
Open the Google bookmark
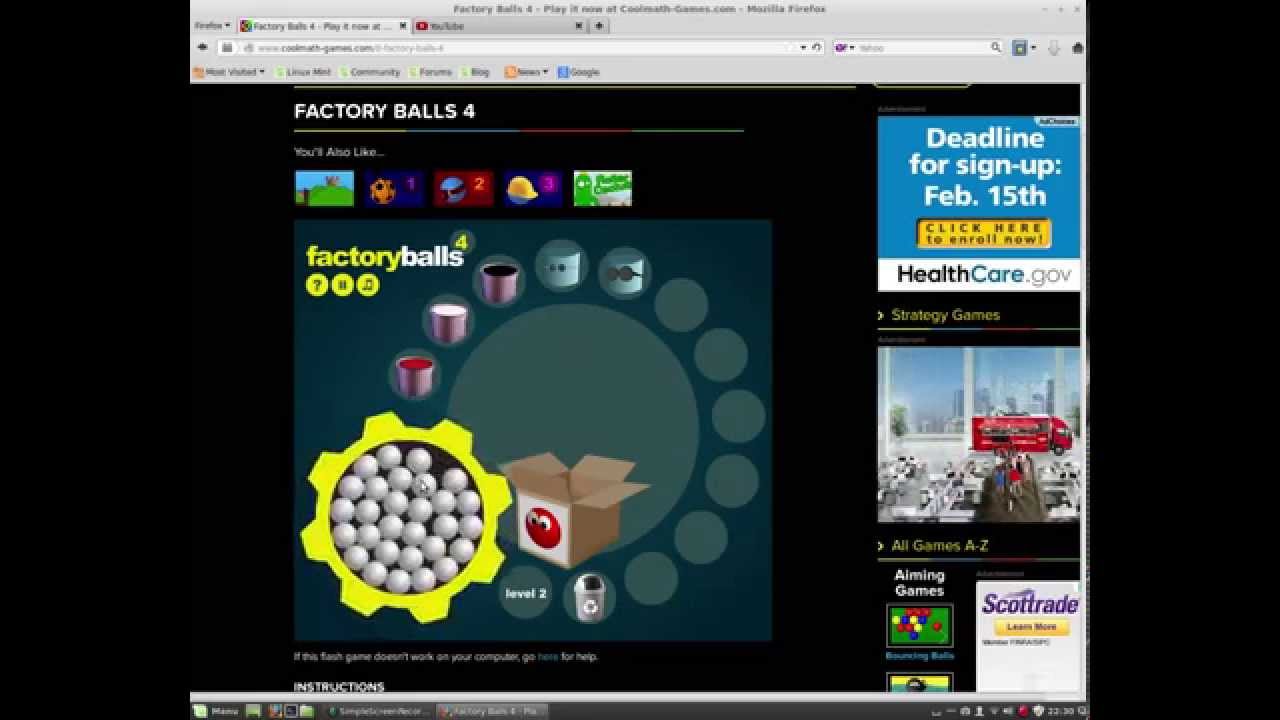tap(579, 72)
